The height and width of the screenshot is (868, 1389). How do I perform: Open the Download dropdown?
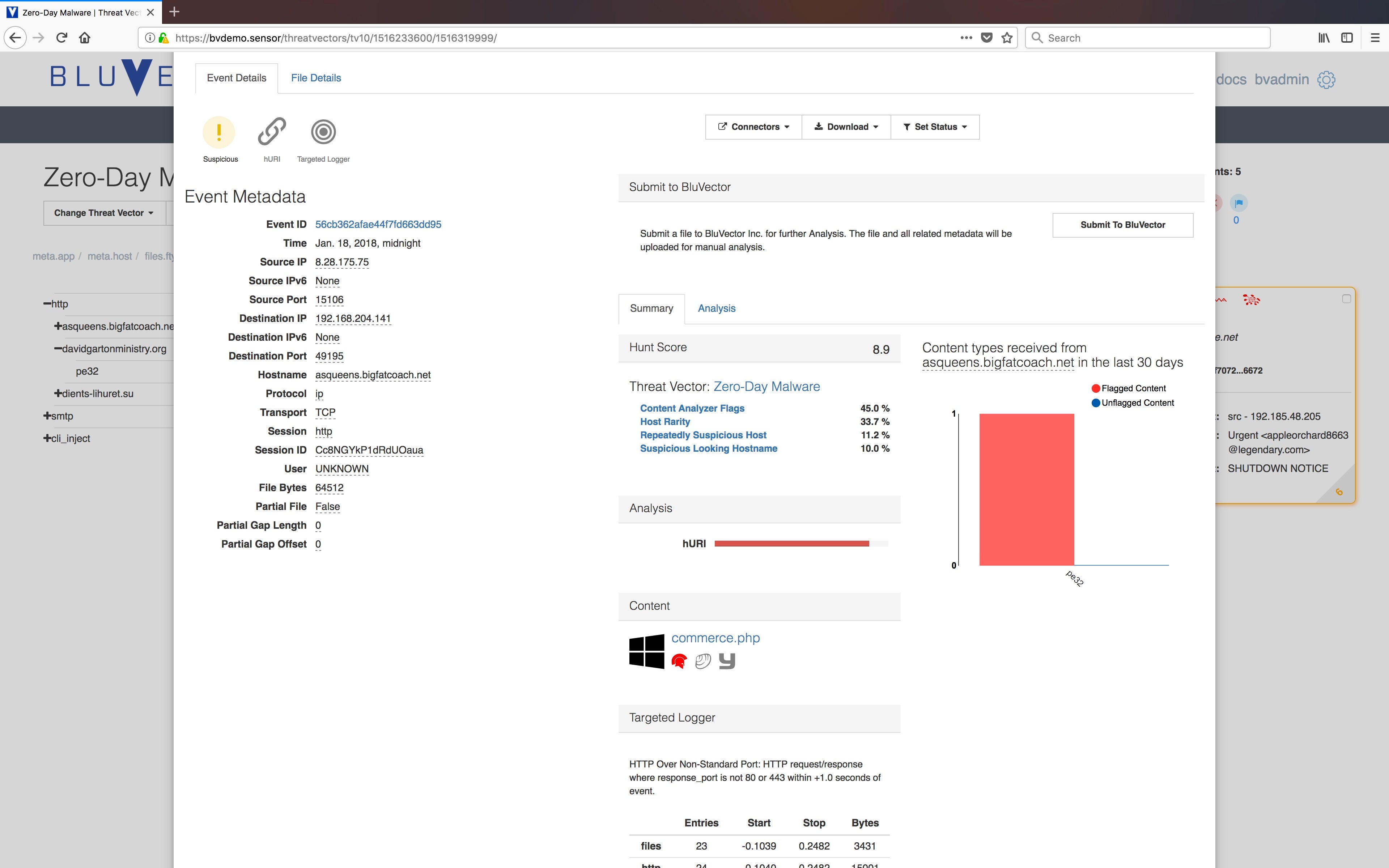tap(846, 127)
